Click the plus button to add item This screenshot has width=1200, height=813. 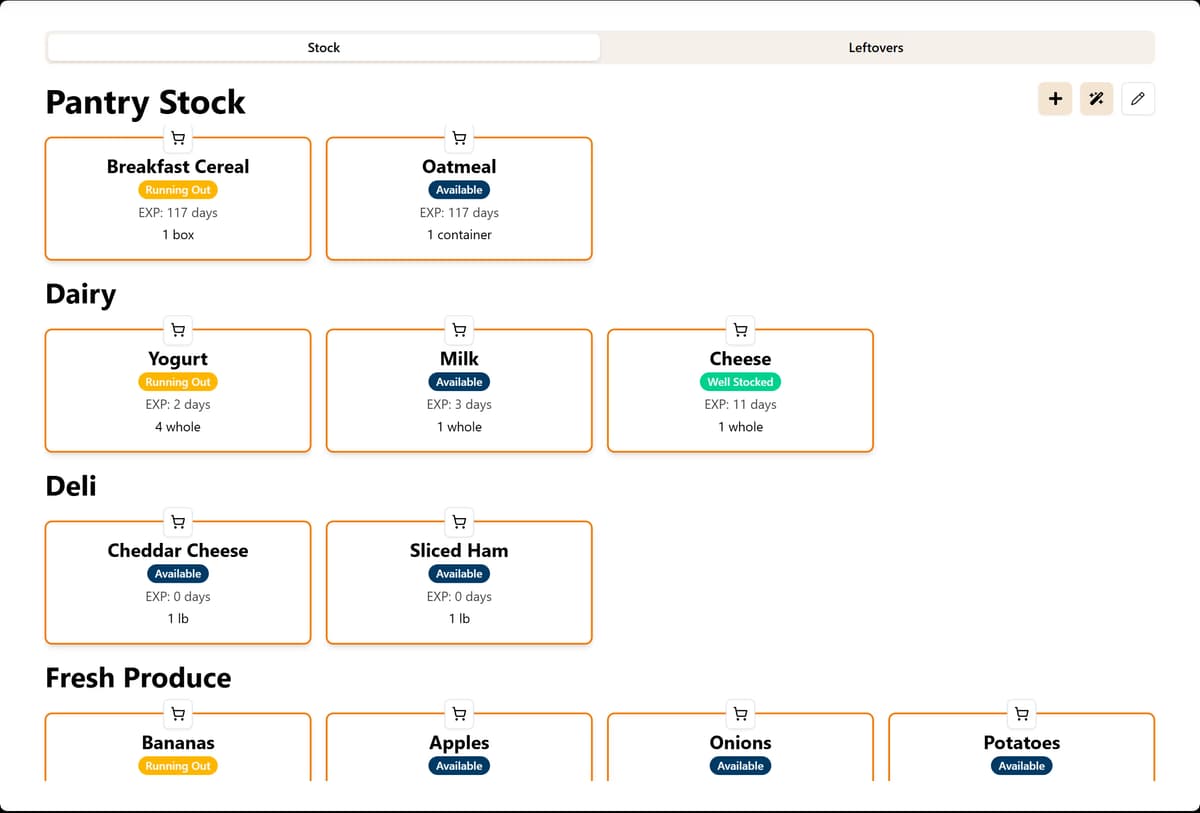coord(1055,98)
